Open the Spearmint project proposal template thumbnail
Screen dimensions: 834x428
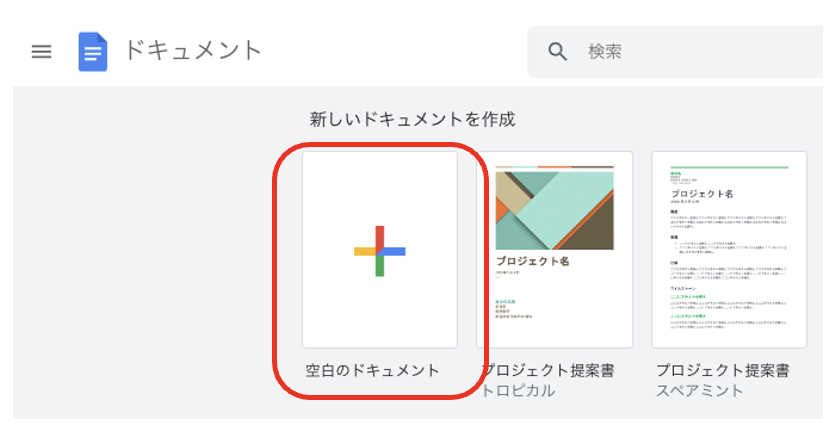(729, 250)
